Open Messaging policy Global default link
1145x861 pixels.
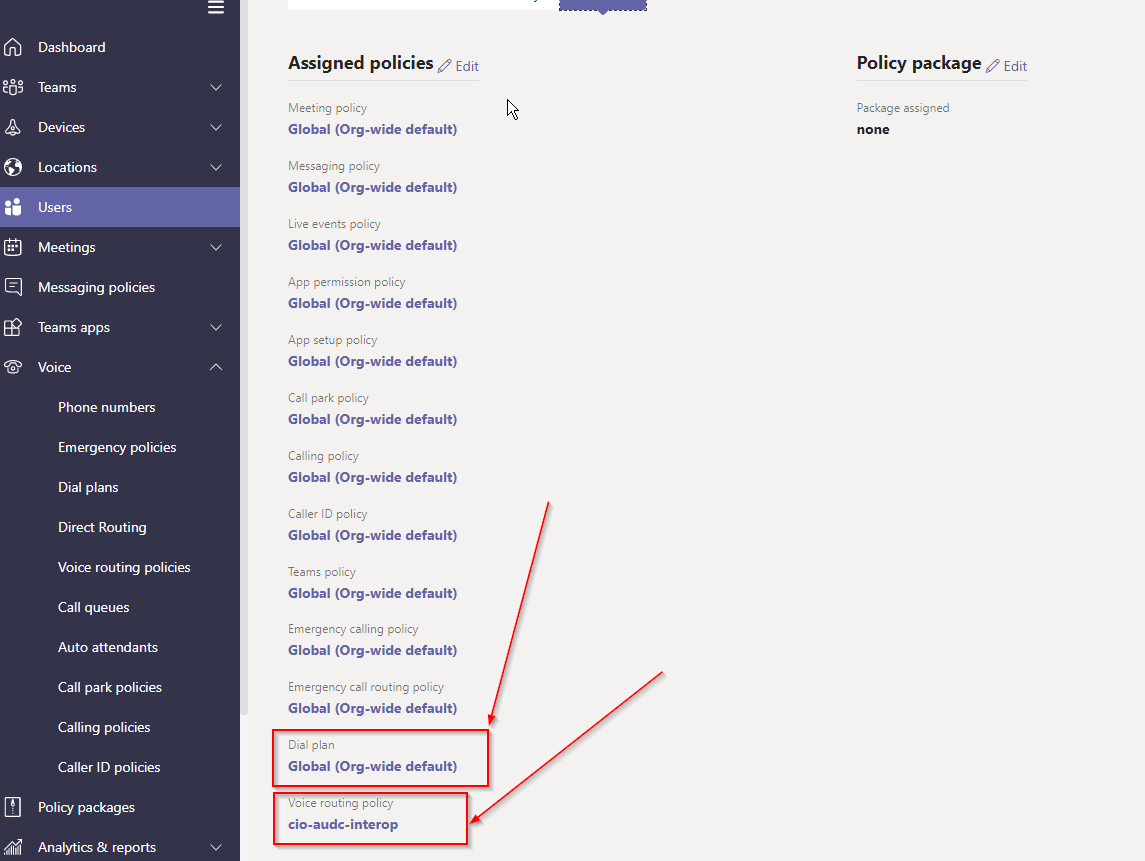coord(372,188)
